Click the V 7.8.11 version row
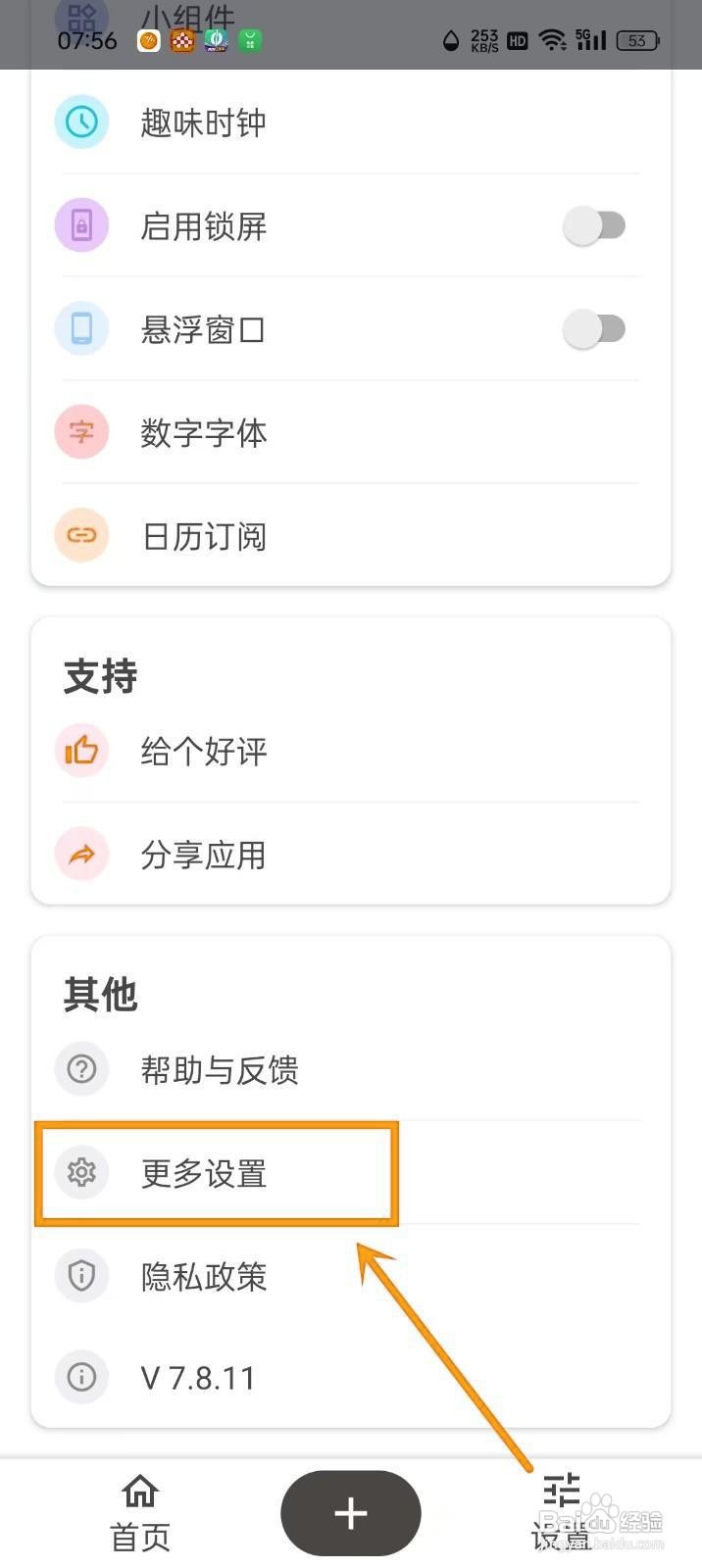The width and height of the screenshot is (702, 1568). pyautogui.click(x=197, y=1377)
